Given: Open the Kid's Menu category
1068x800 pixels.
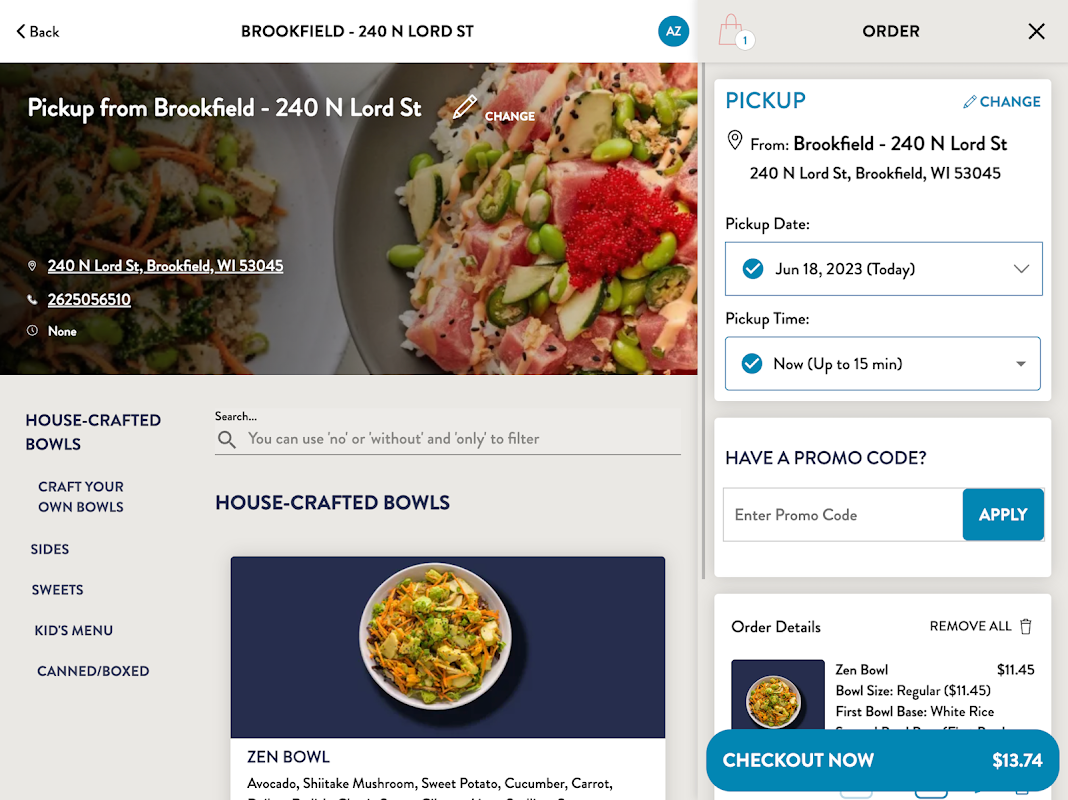Looking at the screenshot, I should tap(74, 630).
